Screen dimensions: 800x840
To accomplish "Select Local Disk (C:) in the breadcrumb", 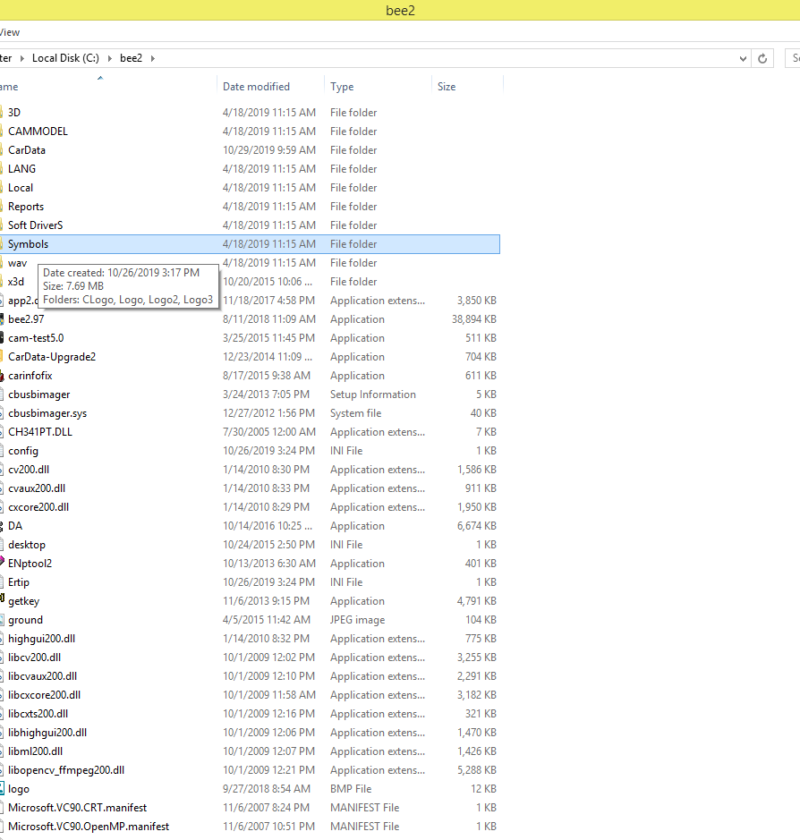I will pos(69,58).
